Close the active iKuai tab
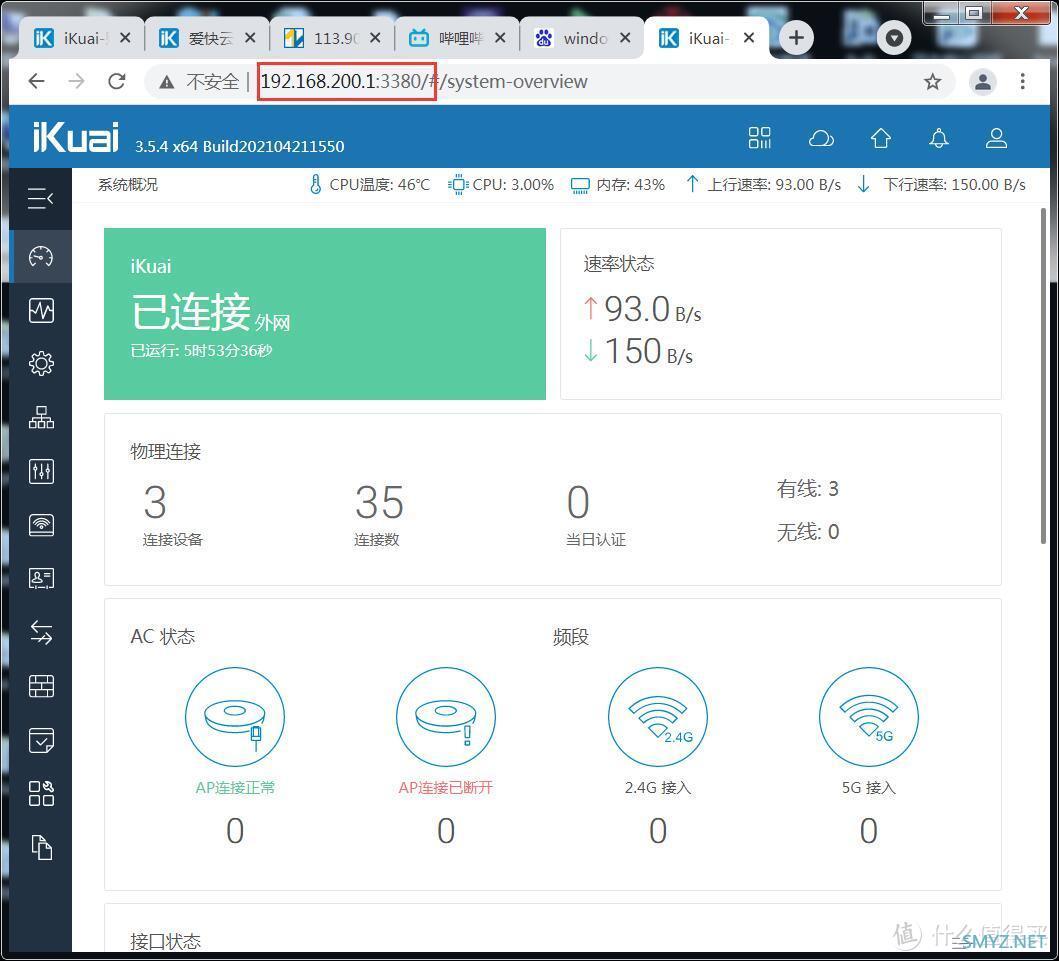The height and width of the screenshot is (961, 1059). tap(749, 38)
